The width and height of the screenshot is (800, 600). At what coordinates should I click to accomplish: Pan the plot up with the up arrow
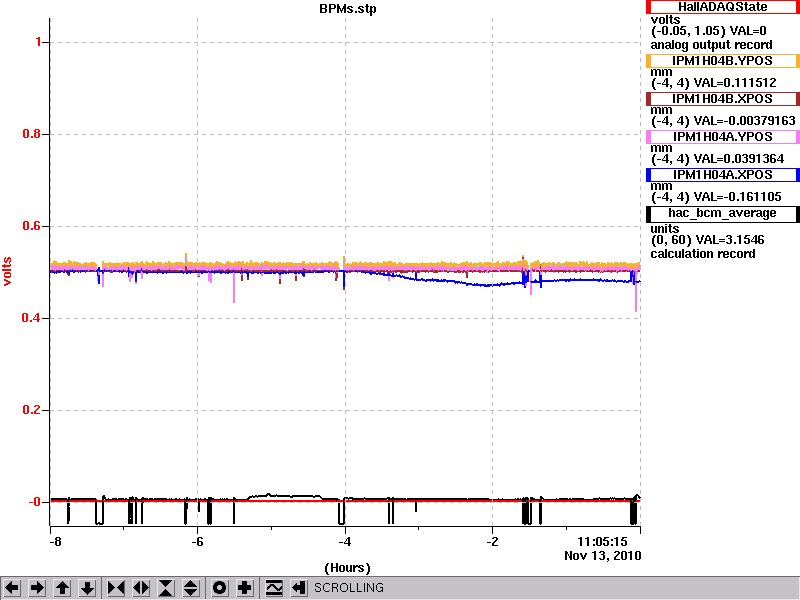click(63, 588)
